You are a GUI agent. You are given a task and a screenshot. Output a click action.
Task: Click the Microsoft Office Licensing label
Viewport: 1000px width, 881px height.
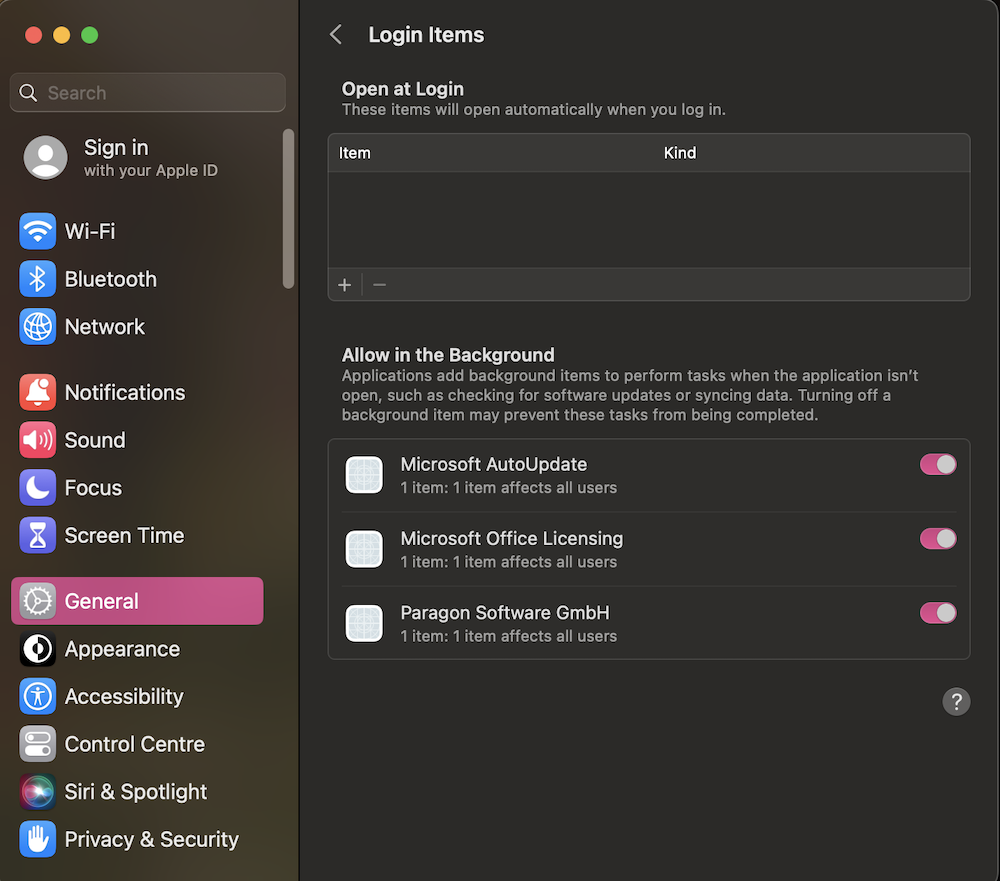(511, 538)
